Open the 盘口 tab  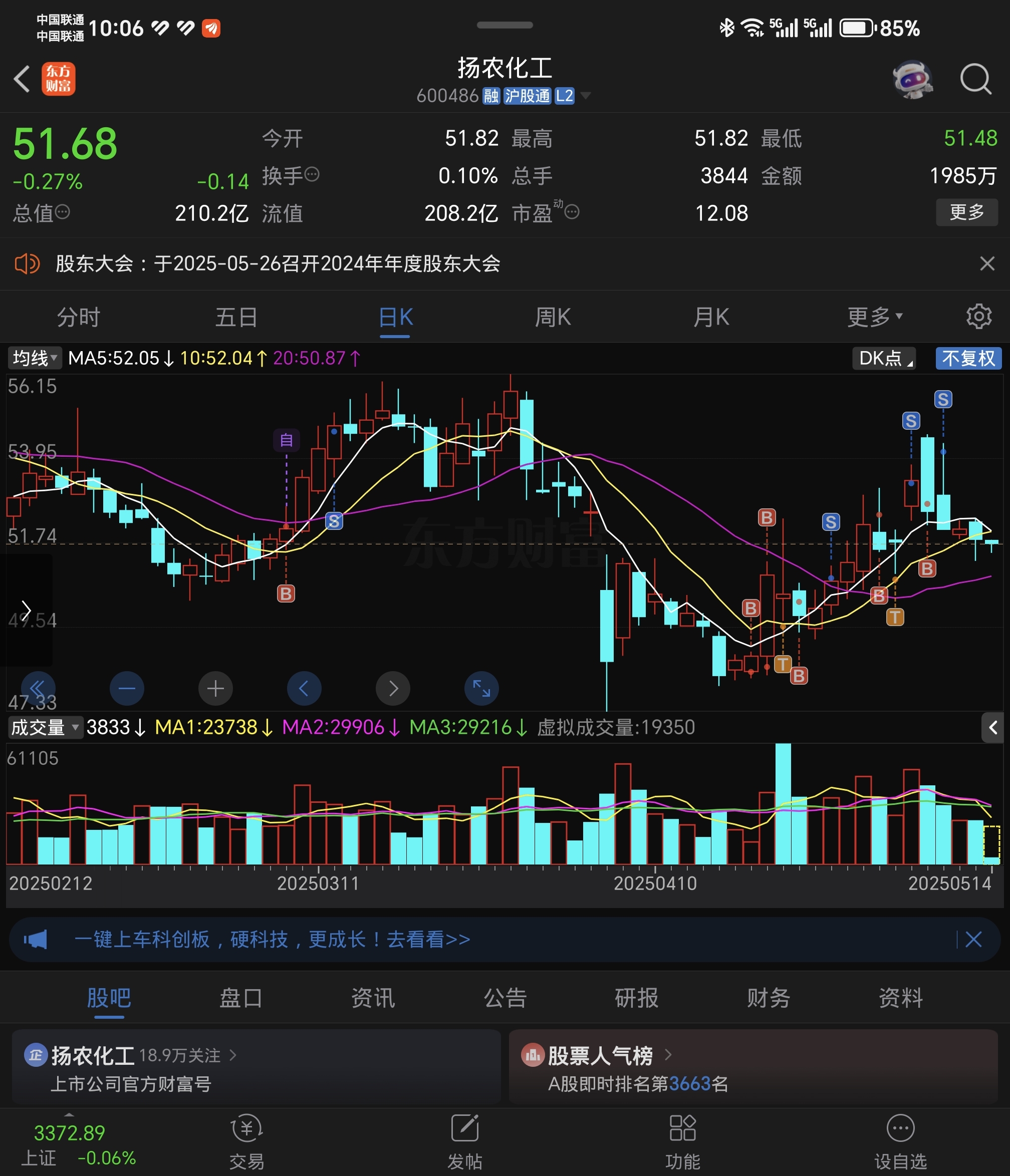click(240, 998)
